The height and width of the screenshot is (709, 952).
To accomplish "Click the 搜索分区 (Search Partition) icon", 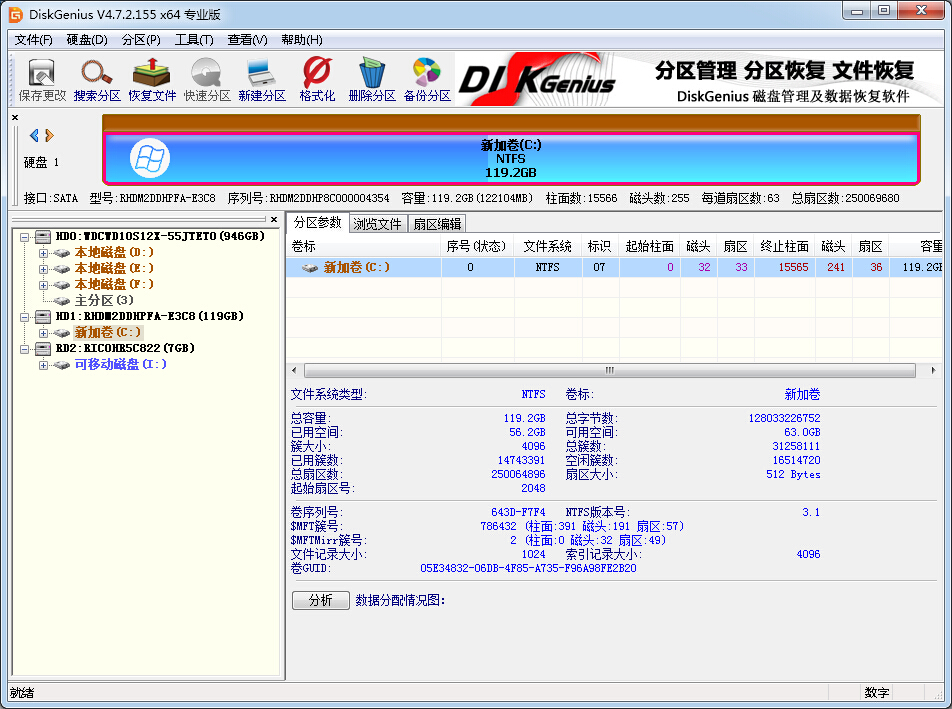I will pos(97,80).
